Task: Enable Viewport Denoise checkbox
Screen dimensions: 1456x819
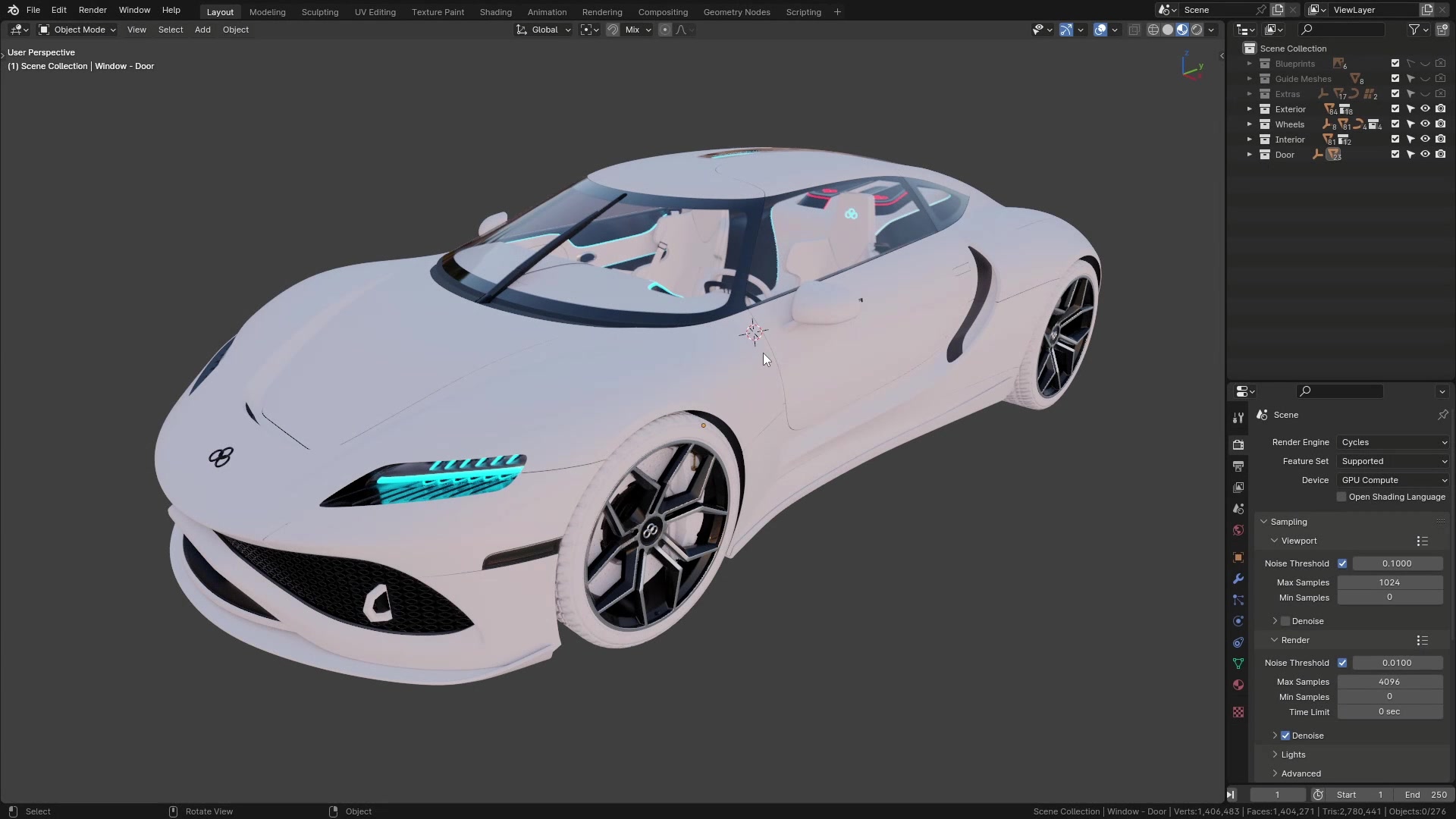Action: click(x=1285, y=621)
